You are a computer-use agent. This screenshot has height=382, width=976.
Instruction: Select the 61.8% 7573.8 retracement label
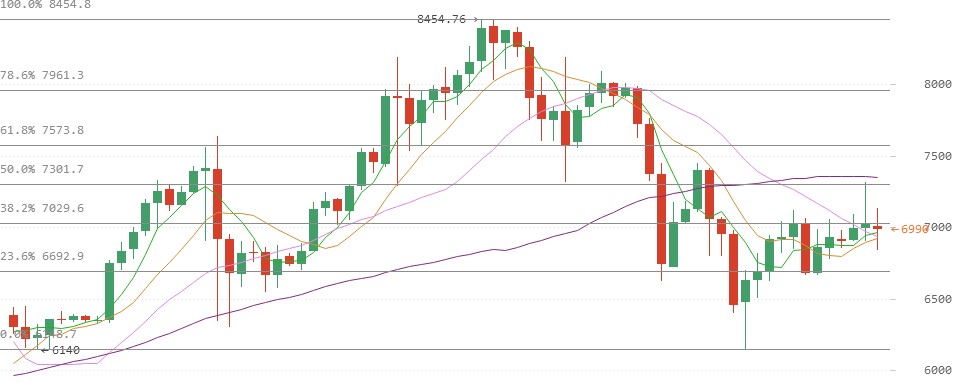pyautogui.click(x=42, y=130)
